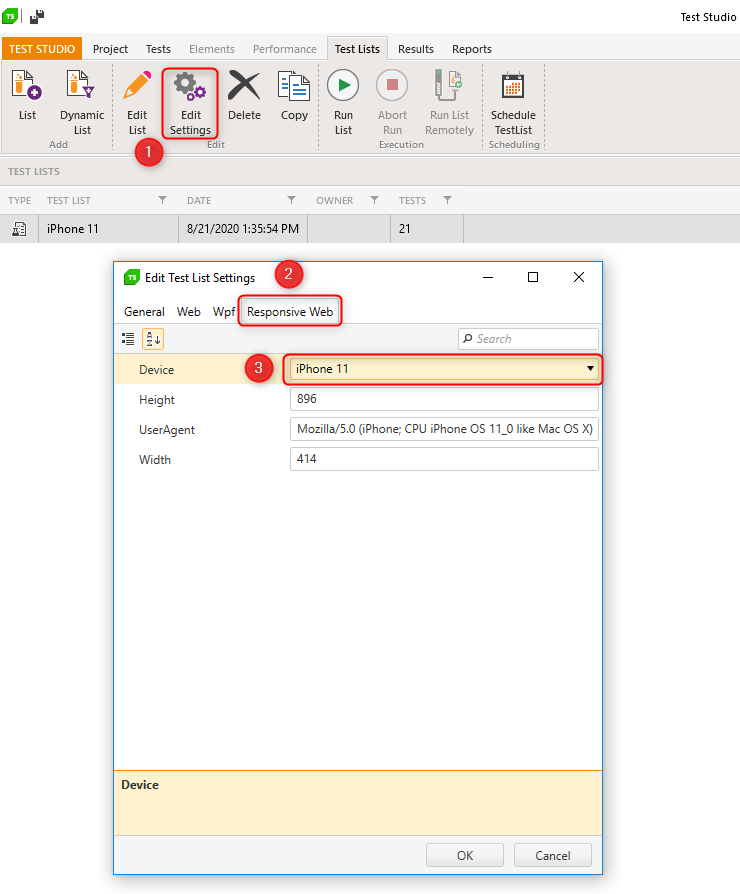Click the UserAgent value field
This screenshot has height=894, width=740.
444,429
